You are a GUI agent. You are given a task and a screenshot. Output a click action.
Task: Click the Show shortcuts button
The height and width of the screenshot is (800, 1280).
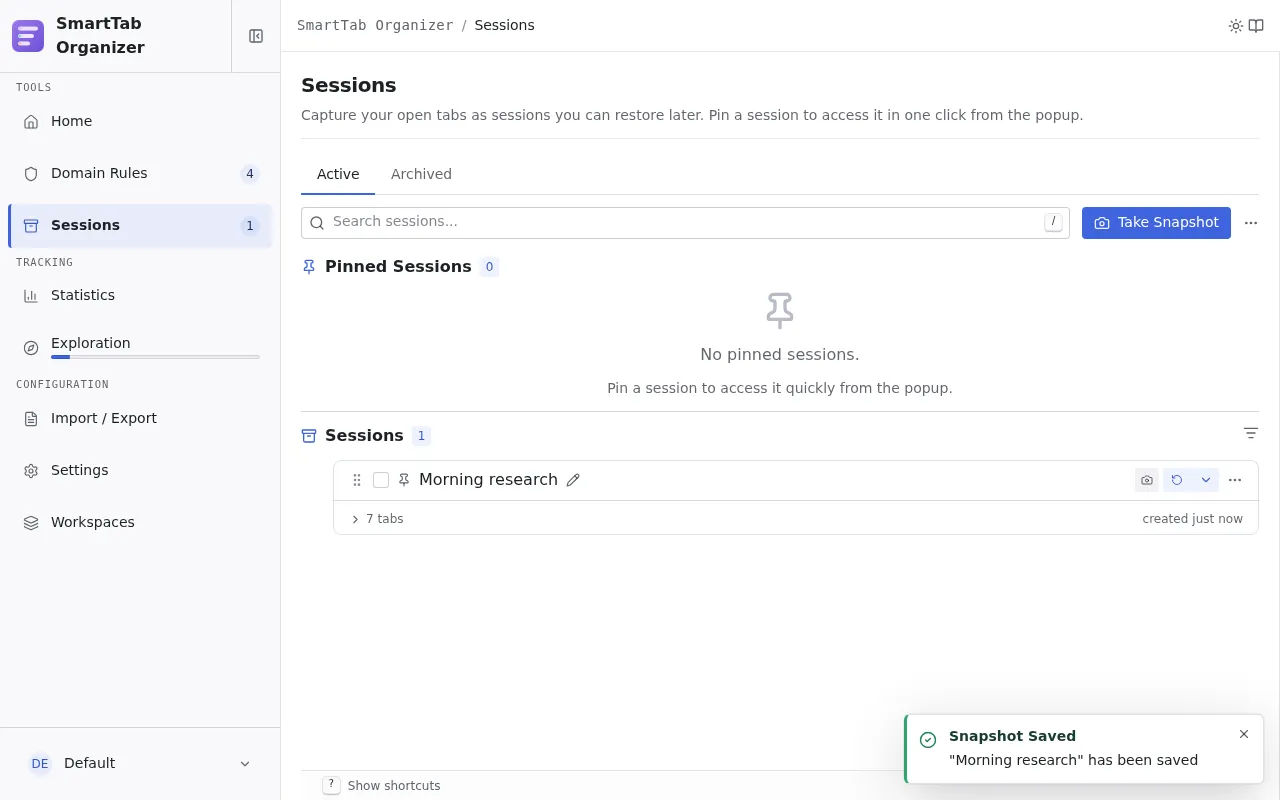tap(381, 786)
